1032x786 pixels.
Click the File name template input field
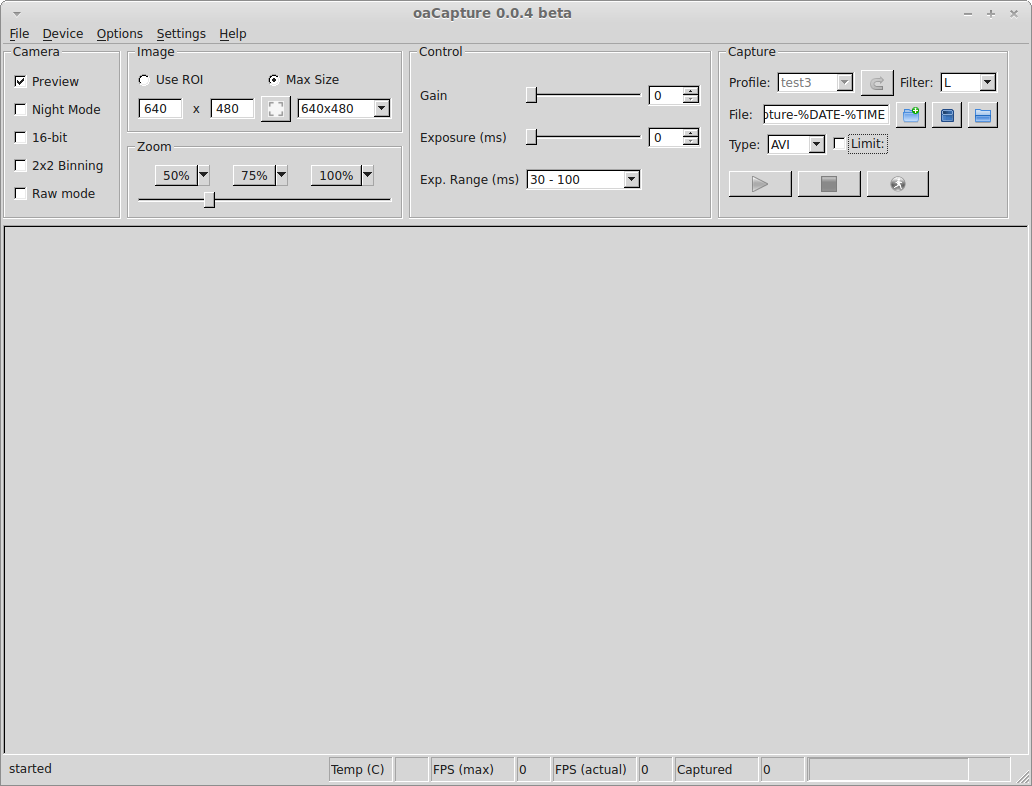click(825, 115)
